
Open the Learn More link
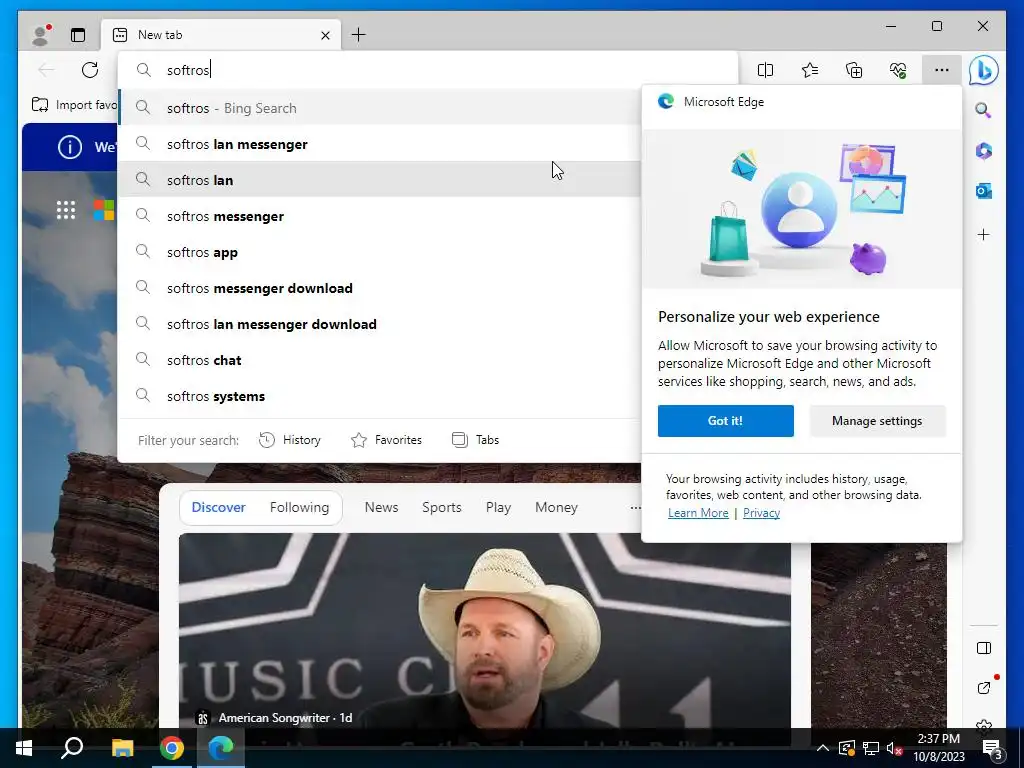point(698,513)
